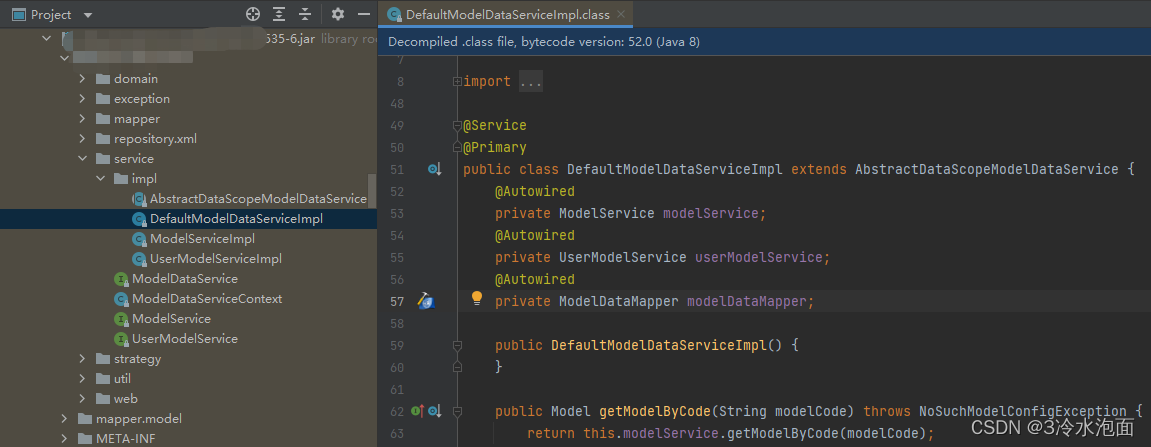
Task: Hide the Project tool window
Action: (x=363, y=14)
